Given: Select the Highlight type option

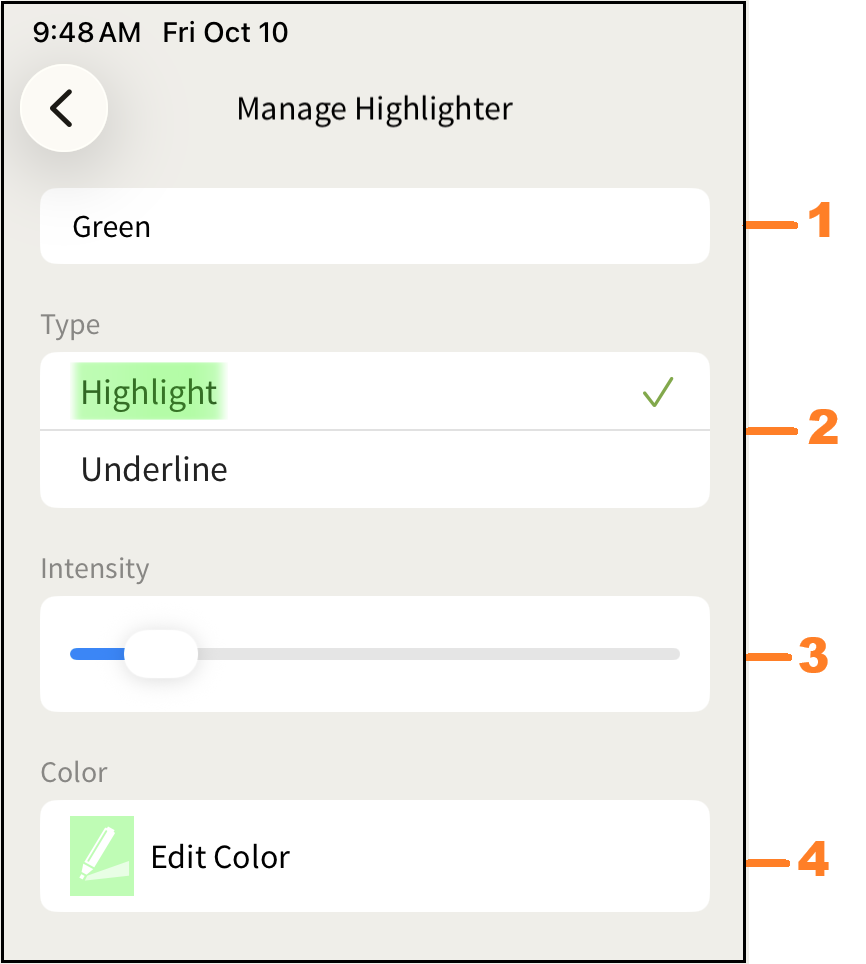Looking at the screenshot, I should (x=150, y=392).
